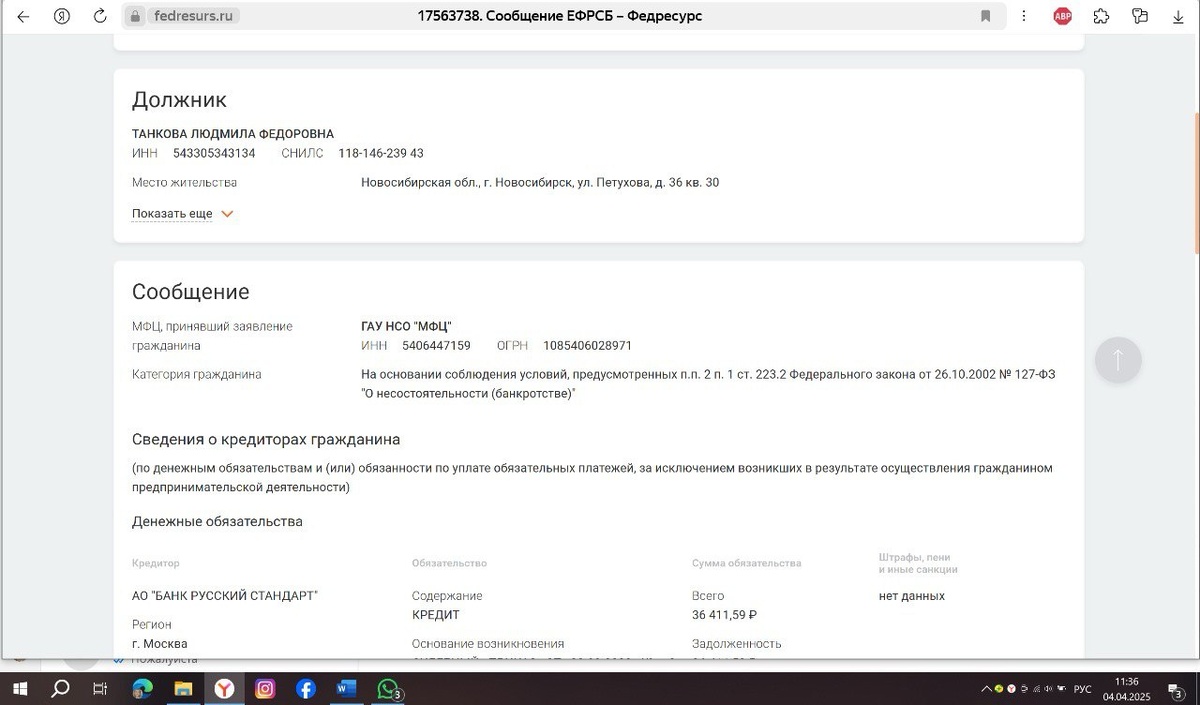Click the debtor ИНН value 543305343134

[214, 153]
